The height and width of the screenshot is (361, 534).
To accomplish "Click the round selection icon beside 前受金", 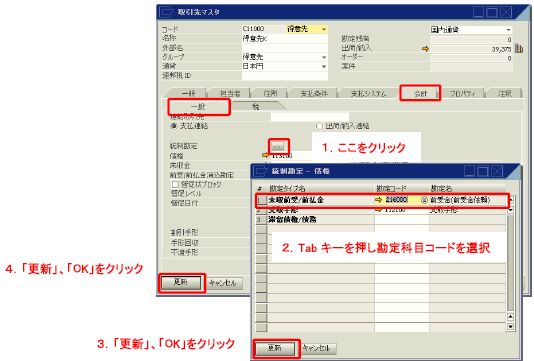I will [424, 200].
